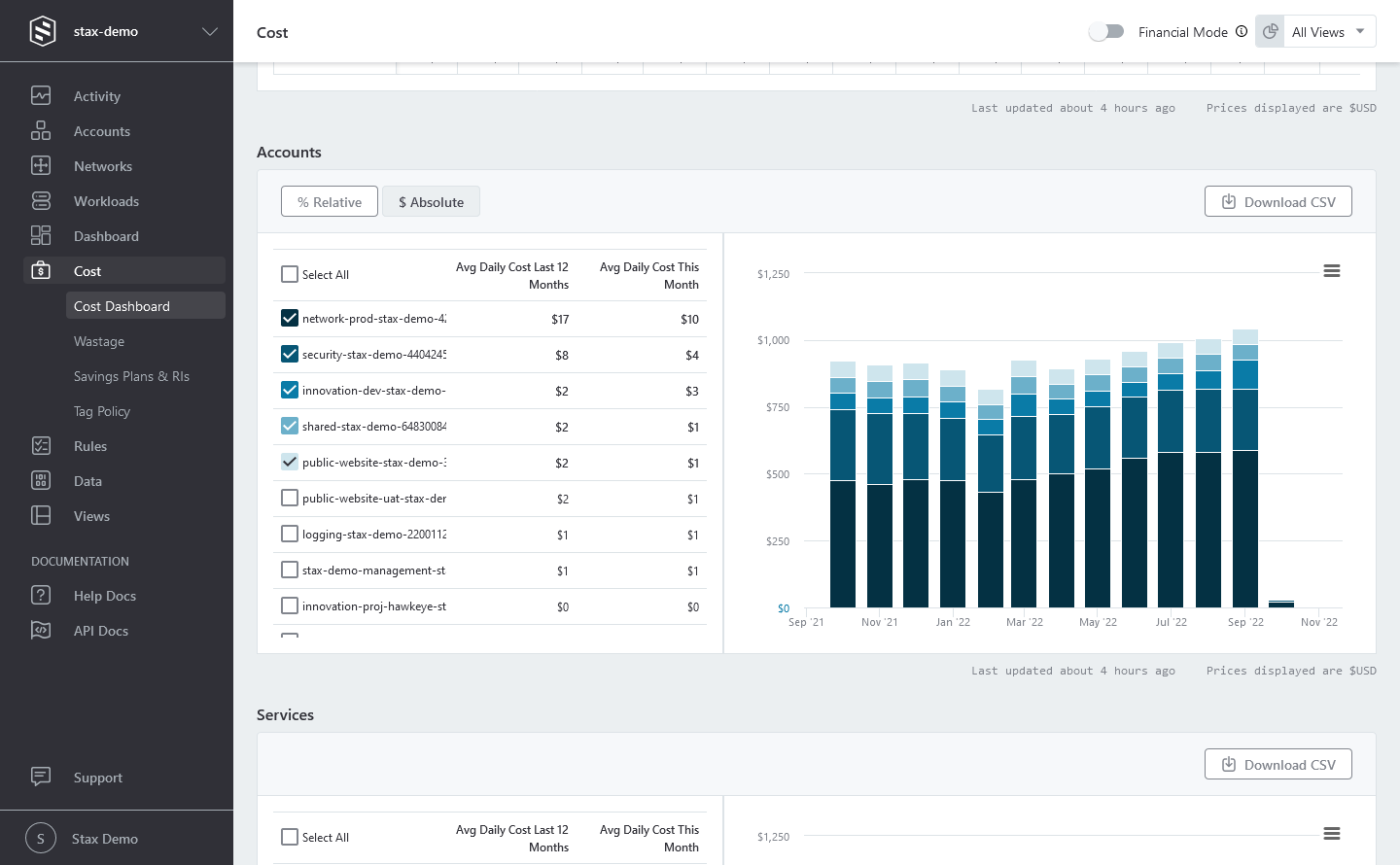Click the Financial Mode info icon
The width and height of the screenshot is (1400, 865).
(1242, 31)
